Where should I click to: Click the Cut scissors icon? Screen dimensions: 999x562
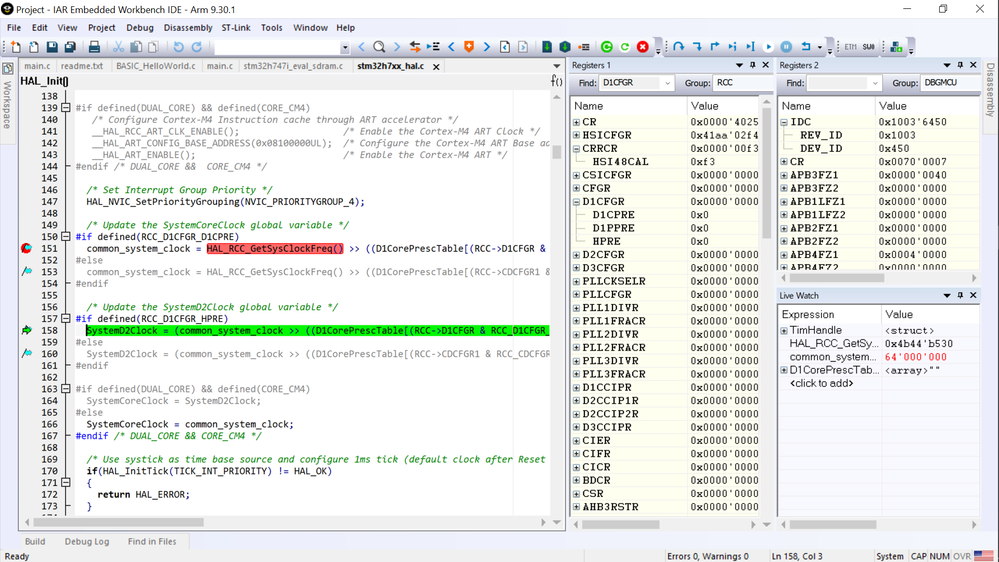pyautogui.click(x=118, y=47)
